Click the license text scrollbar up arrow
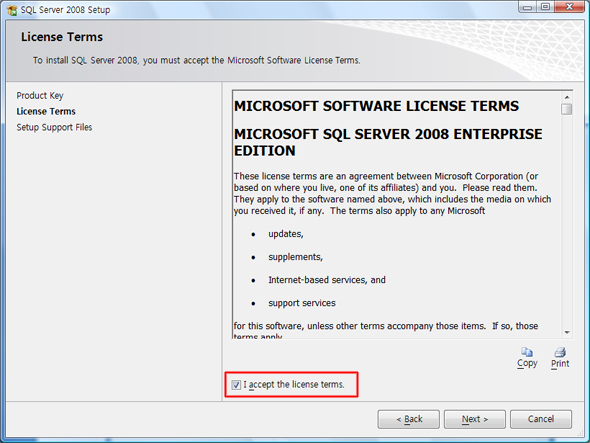Viewport: 590px width, 443px height. coord(567,97)
